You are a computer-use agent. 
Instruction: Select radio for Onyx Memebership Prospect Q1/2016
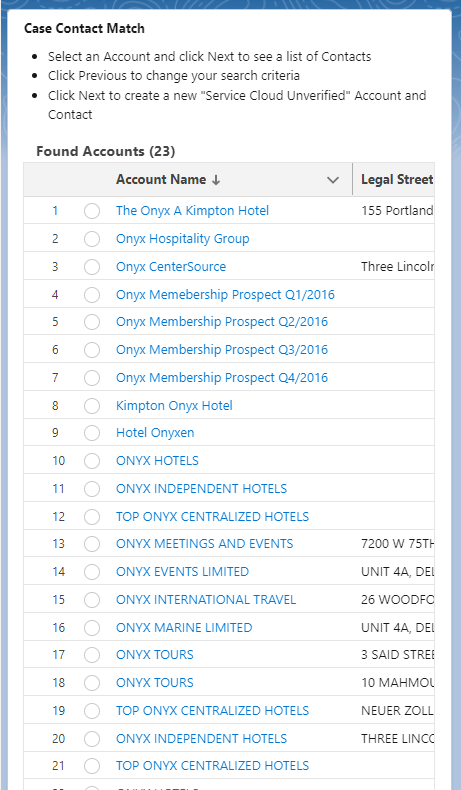92,295
